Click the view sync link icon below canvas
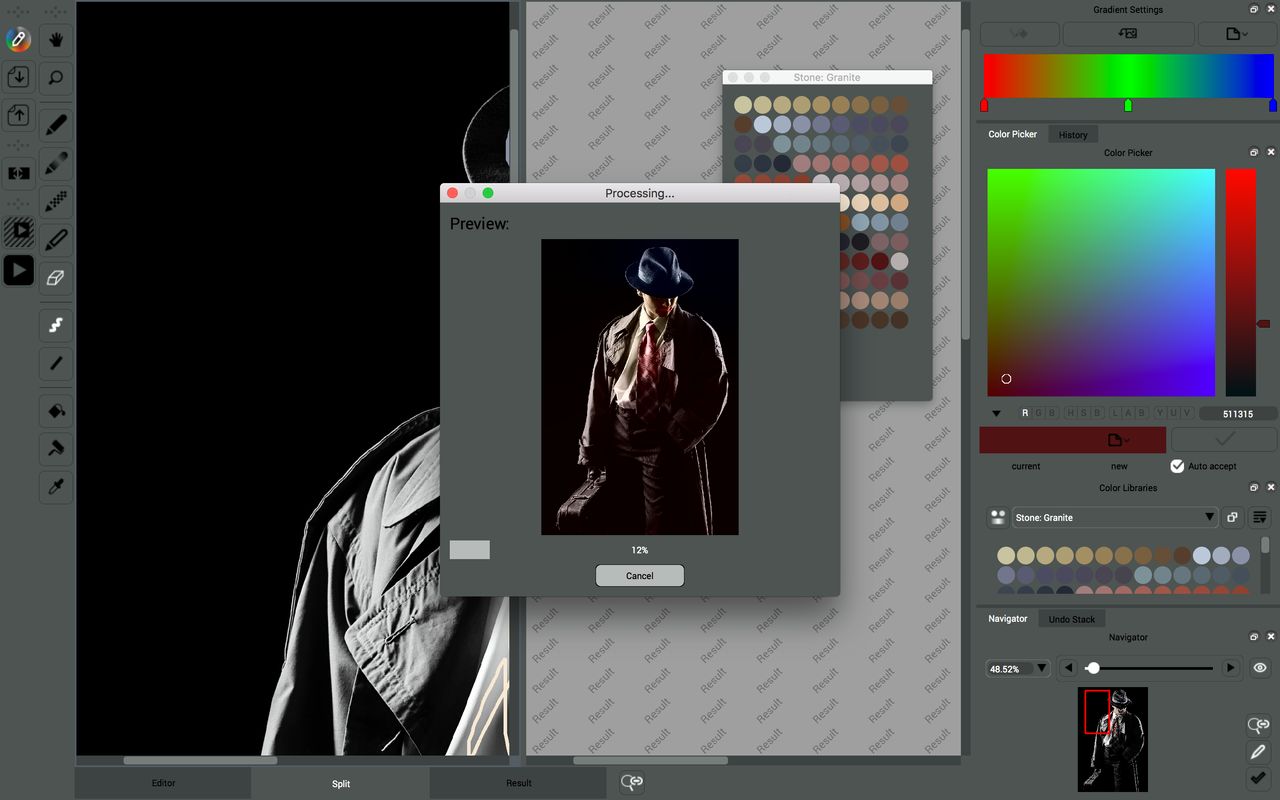The image size is (1280, 800). pyautogui.click(x=631, y=782)
